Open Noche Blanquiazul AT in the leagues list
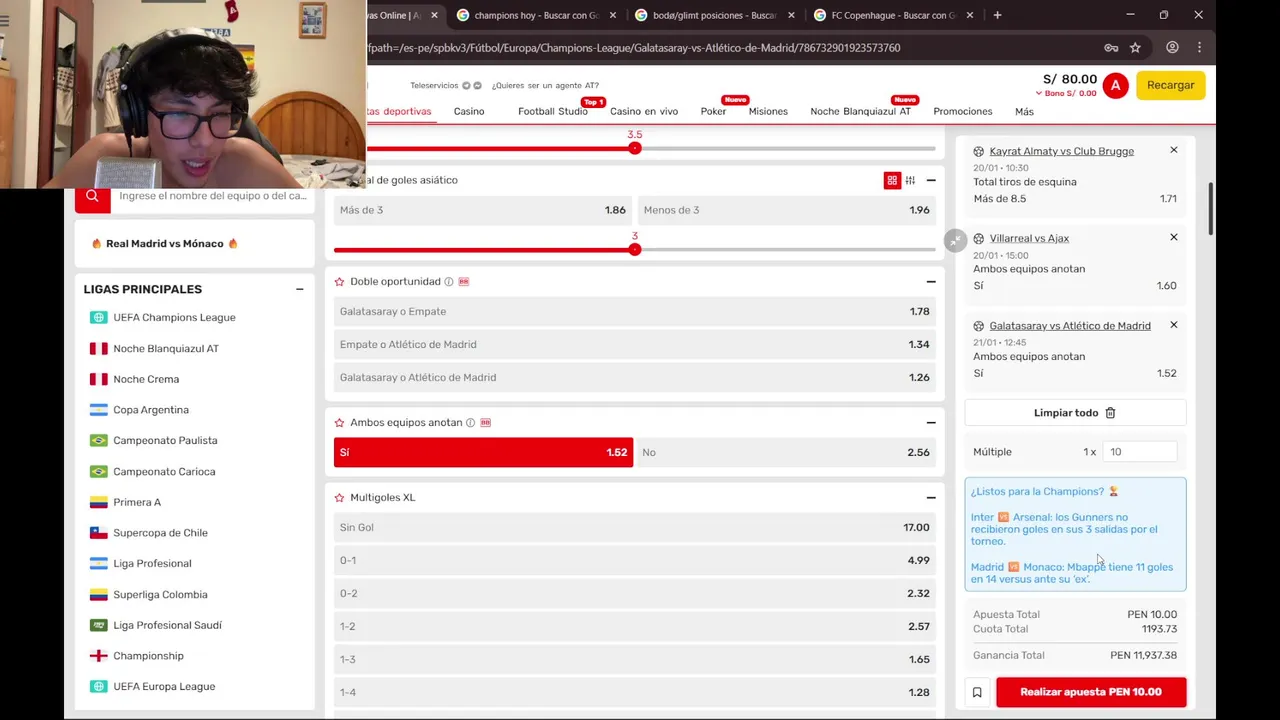This screenshot has width=1280, height=720. tap(166, 349)
